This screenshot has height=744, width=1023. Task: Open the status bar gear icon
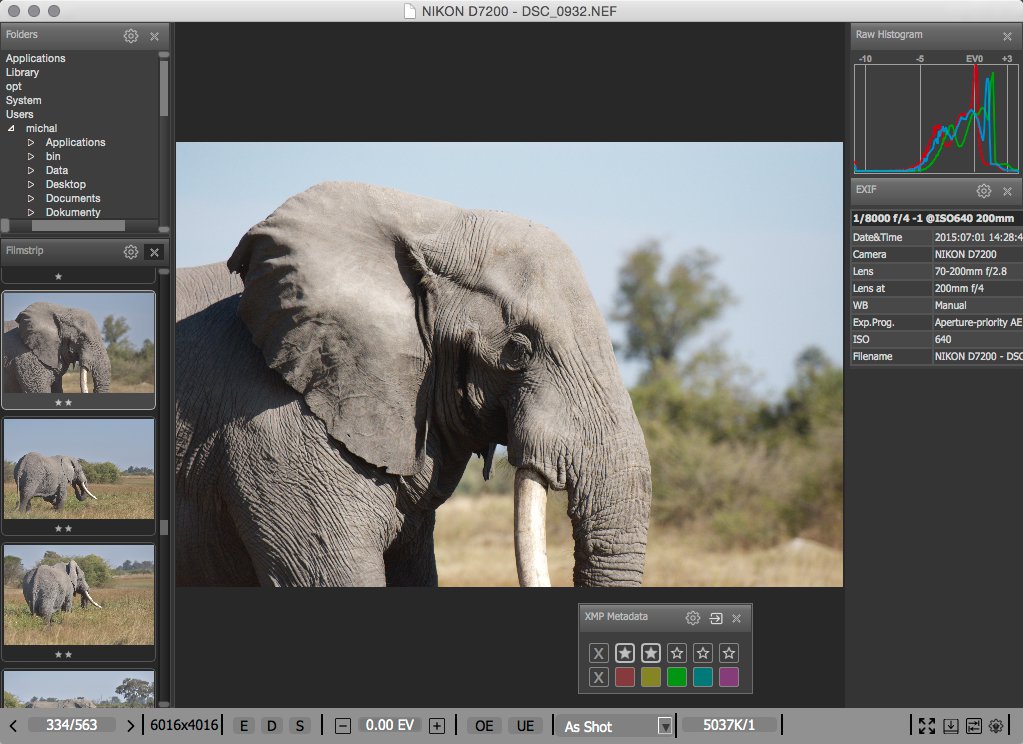tap(996, 726)
